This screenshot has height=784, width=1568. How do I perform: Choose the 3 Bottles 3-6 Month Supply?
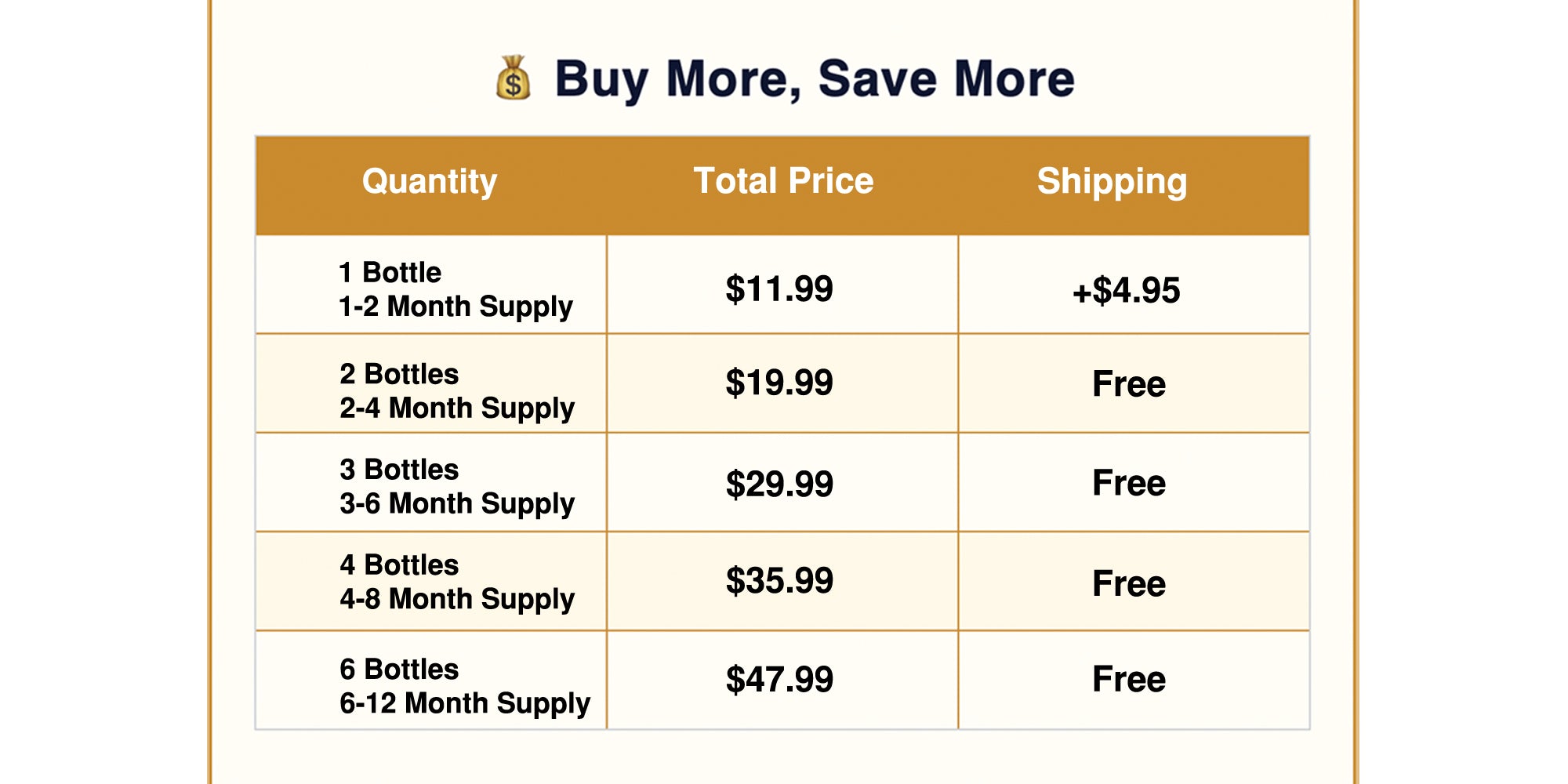pos(457,486)
